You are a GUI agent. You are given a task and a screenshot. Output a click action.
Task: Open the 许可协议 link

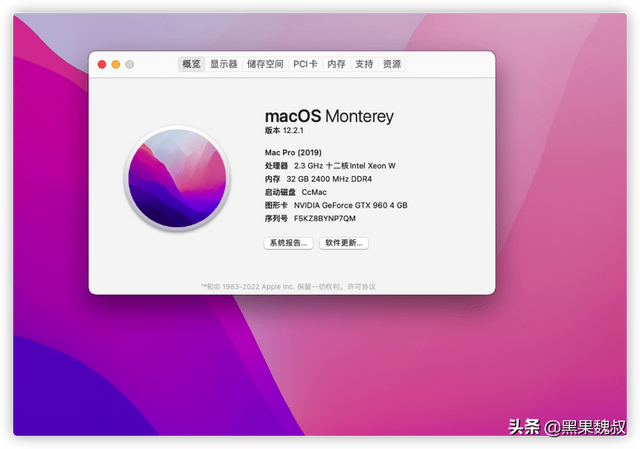[x=362, y=287]
